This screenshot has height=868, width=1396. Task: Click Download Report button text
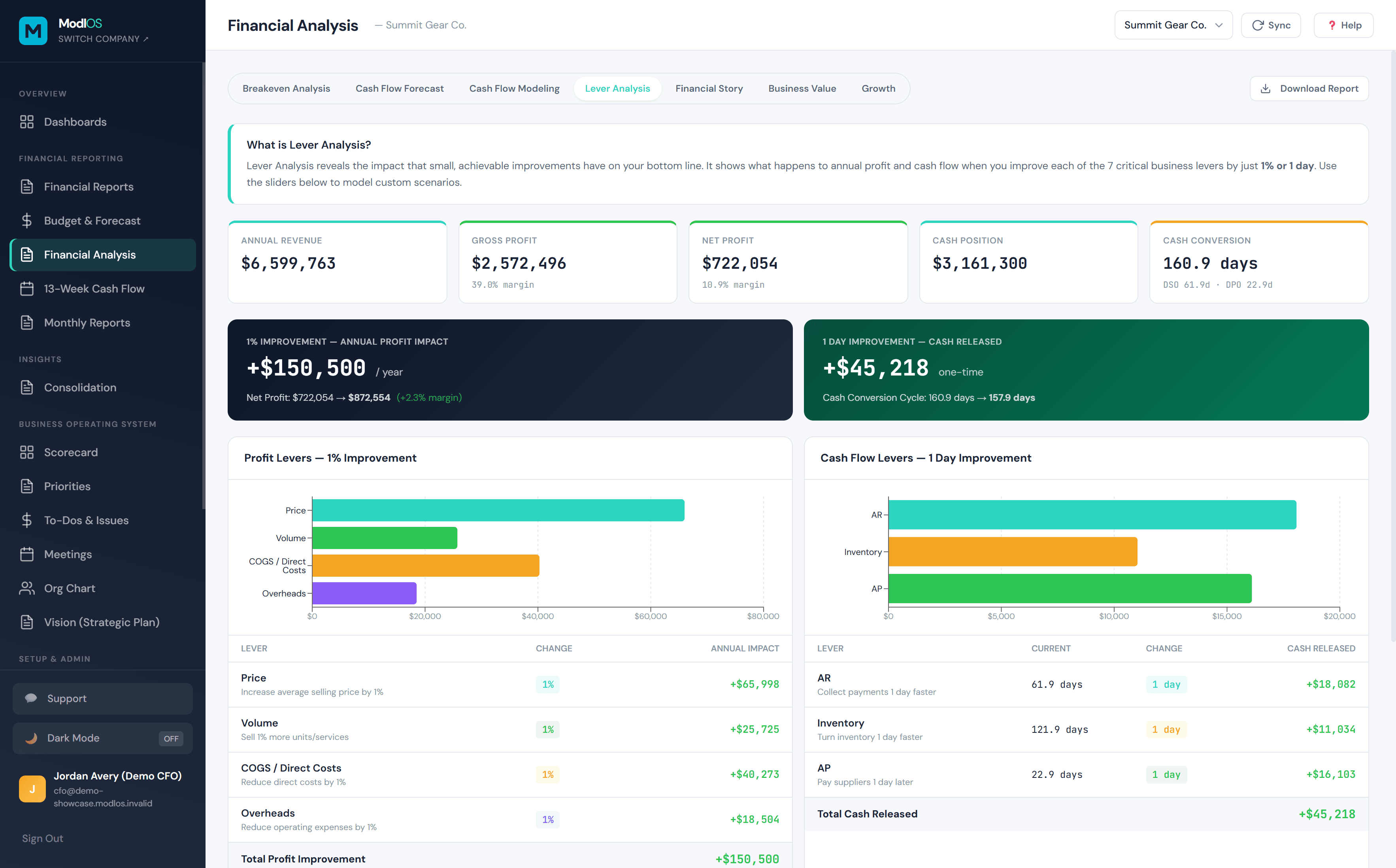[x=1319, y=89]
